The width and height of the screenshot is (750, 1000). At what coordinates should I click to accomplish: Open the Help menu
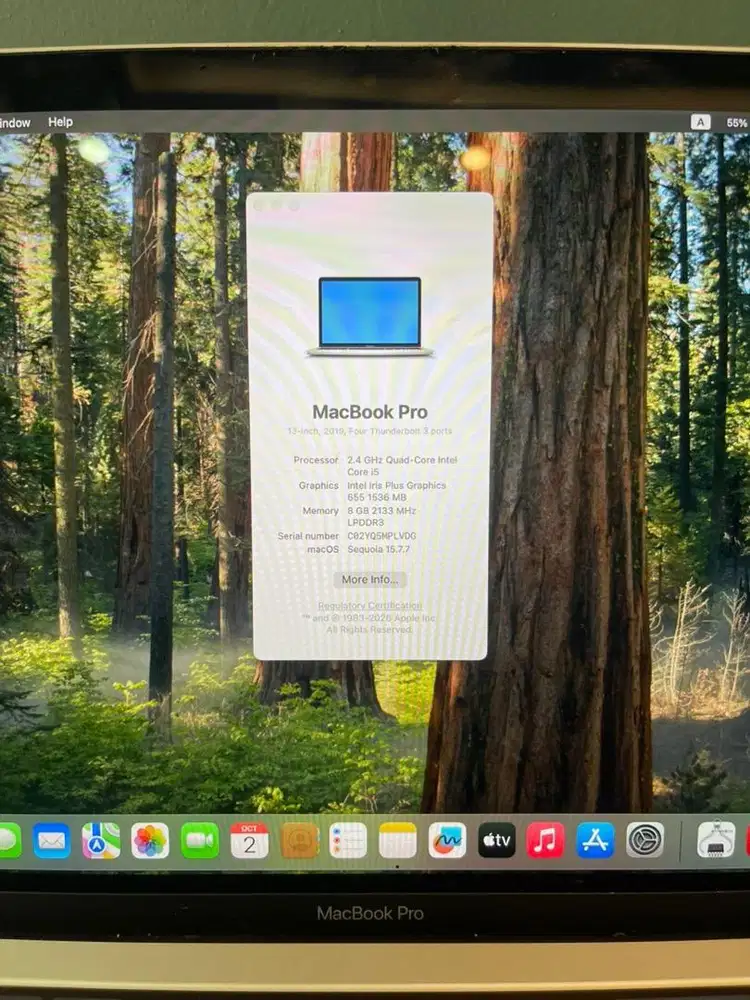[61, 122]
